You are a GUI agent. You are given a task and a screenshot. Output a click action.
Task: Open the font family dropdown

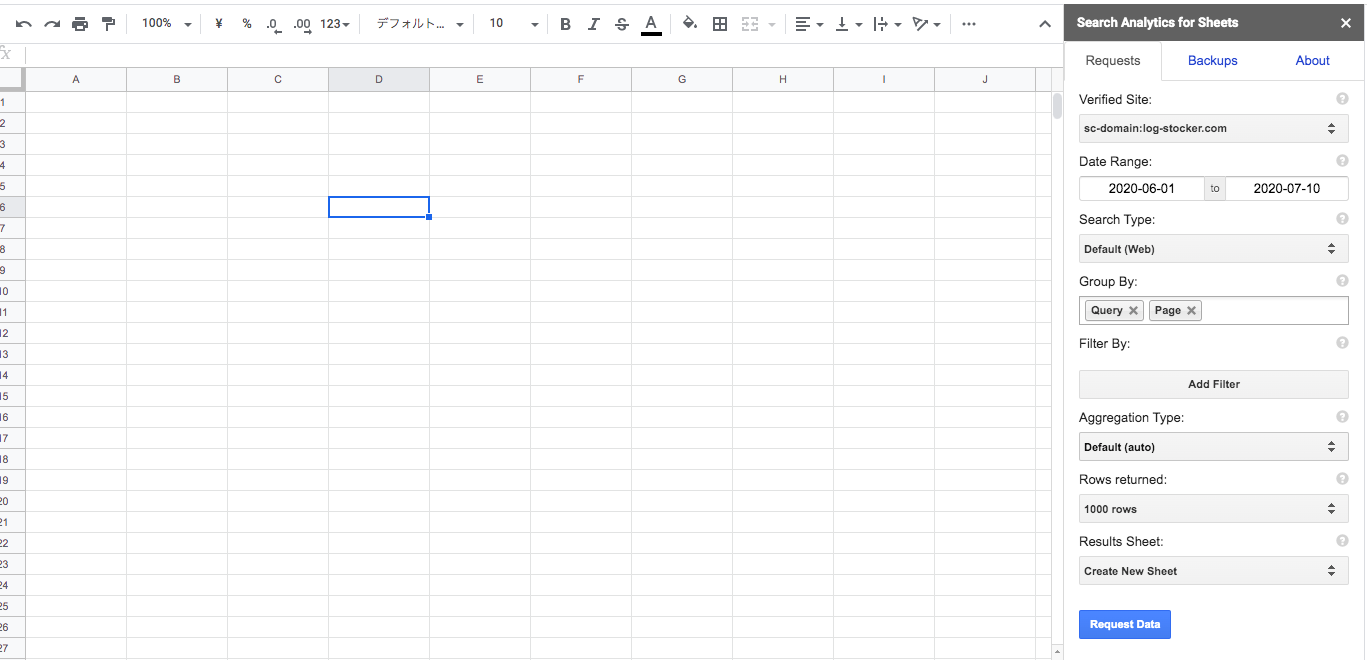[x=420, y=24]
